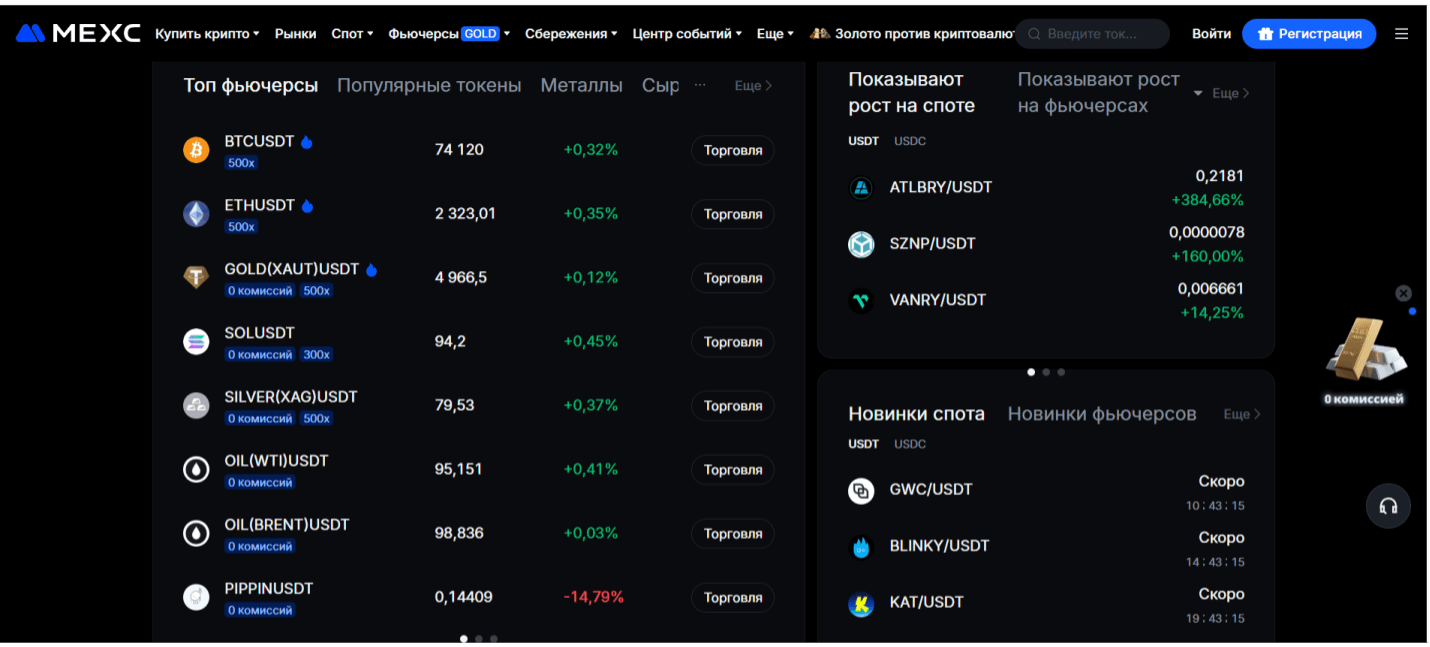Open the ellipsis next to Сырье tab

pyautogui.click(x=700, y=85)
